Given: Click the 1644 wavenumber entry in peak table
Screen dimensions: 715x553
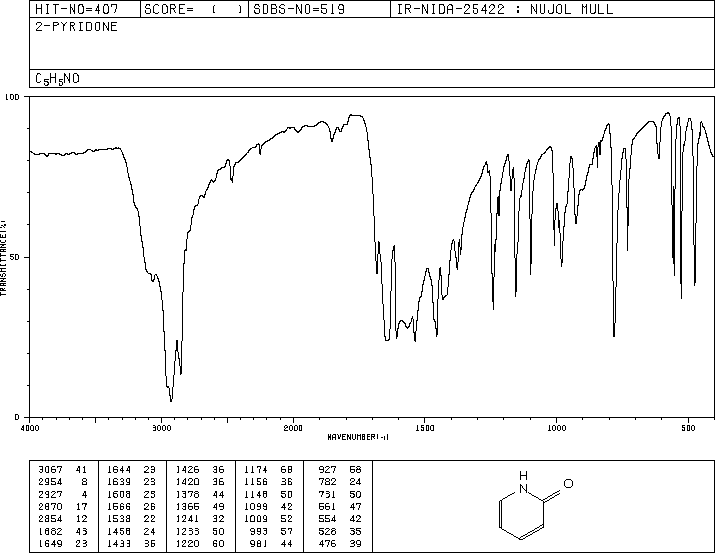Looking at the screenshot, I should coord(119,469).
